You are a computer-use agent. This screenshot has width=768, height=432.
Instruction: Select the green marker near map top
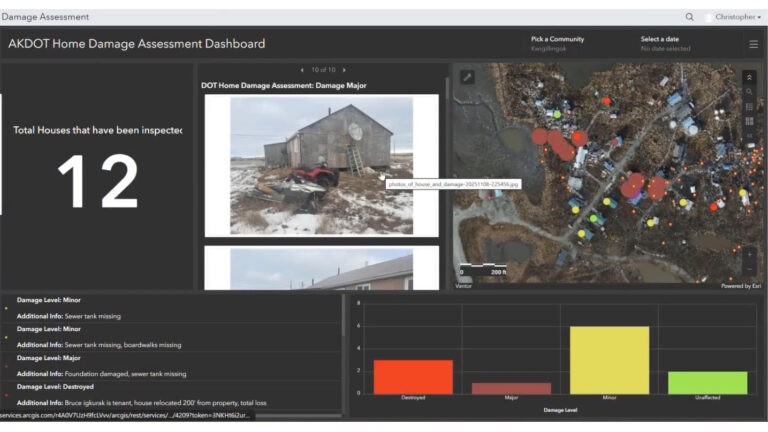pos(557,114)
